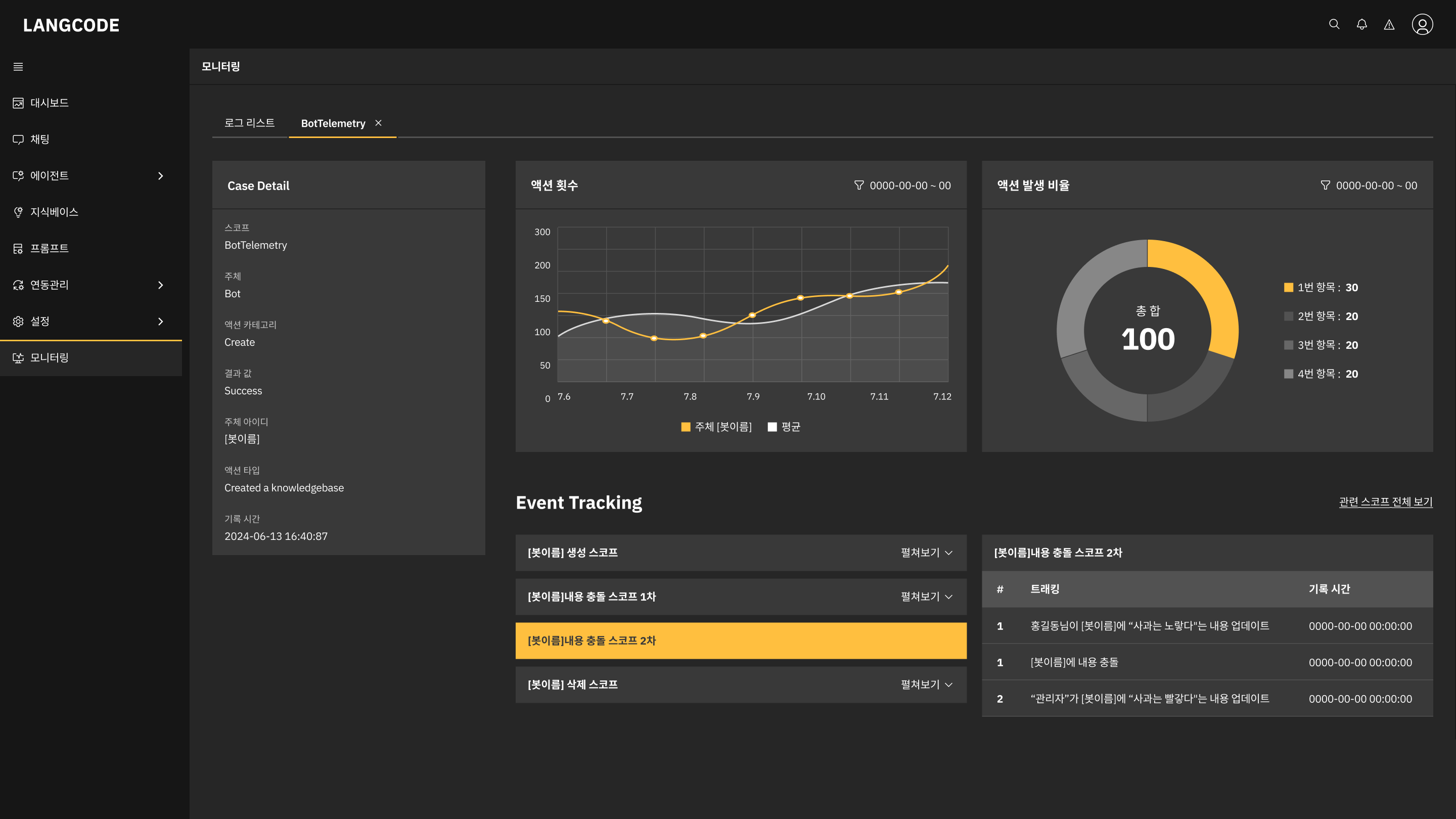Collapse the sidebar with the hamburger icon
This screenshot has width=1456, height=819.
pos(18,67)
